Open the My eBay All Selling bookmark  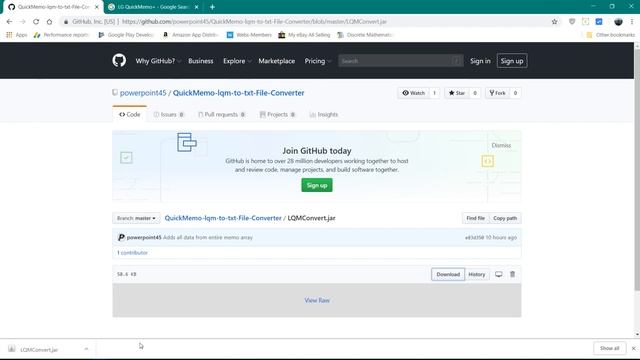point(304,35)
